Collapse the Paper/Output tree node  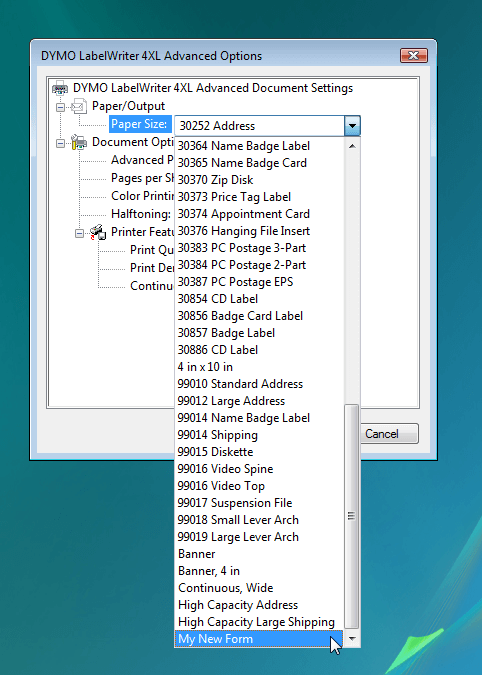60,107
